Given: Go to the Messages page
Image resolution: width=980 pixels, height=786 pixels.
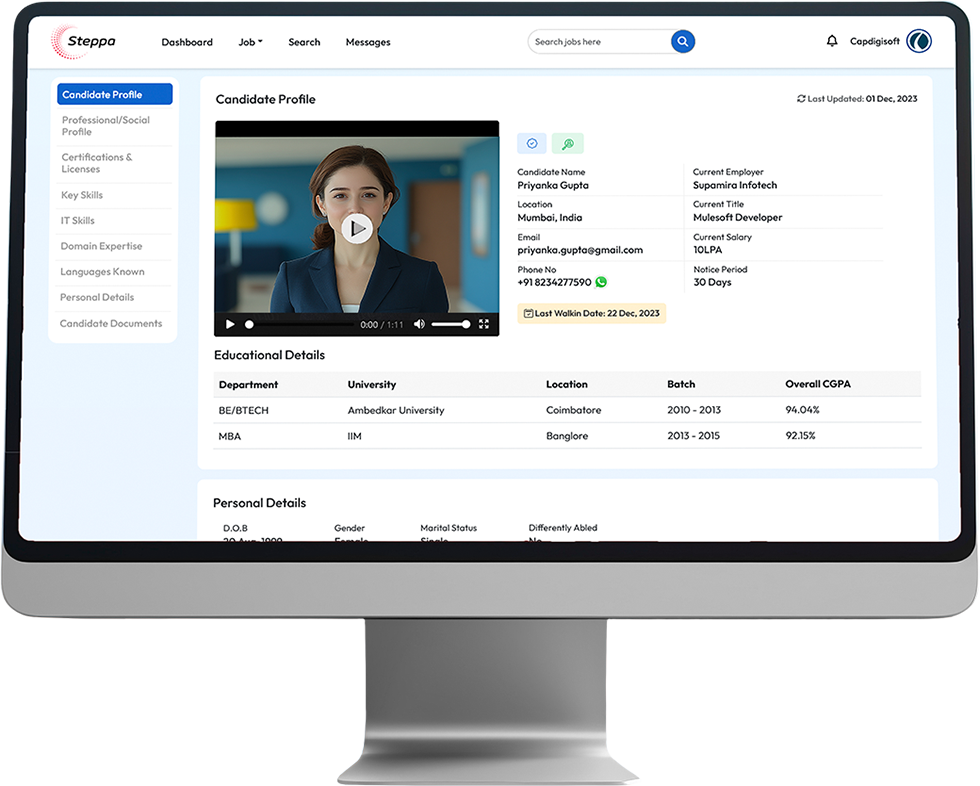Looking at the screenshot, I should pyautogui.click(x=368, y=42).
